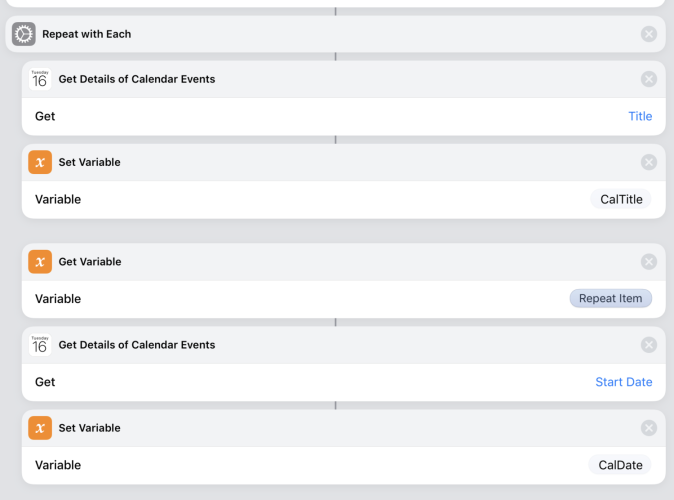The width and height of the screenshot is (674, 500).
Task: Click the Repeat with Each gear icon
Action: 24,34
